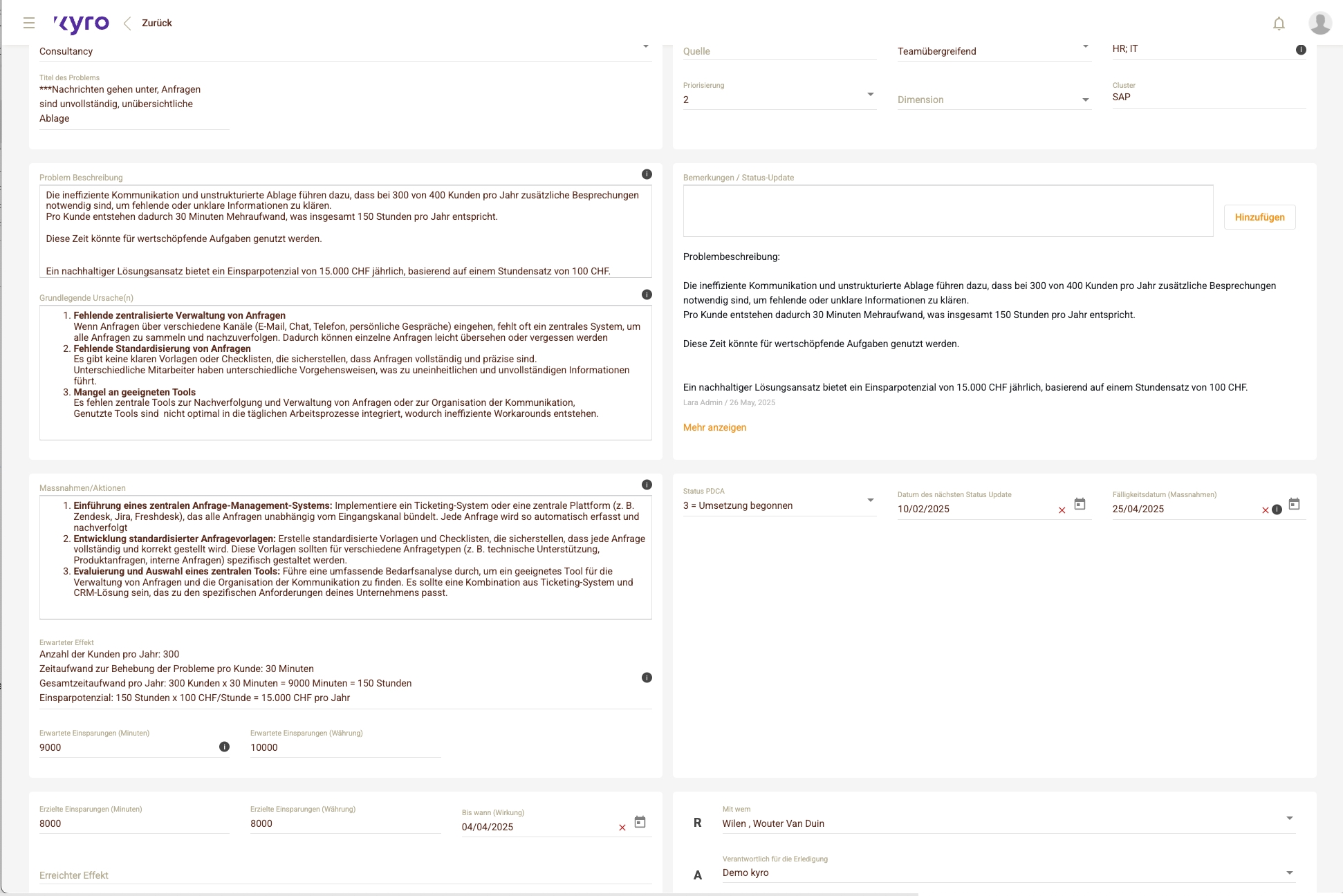Click the Hinzufügen button

click(1259, 217)
